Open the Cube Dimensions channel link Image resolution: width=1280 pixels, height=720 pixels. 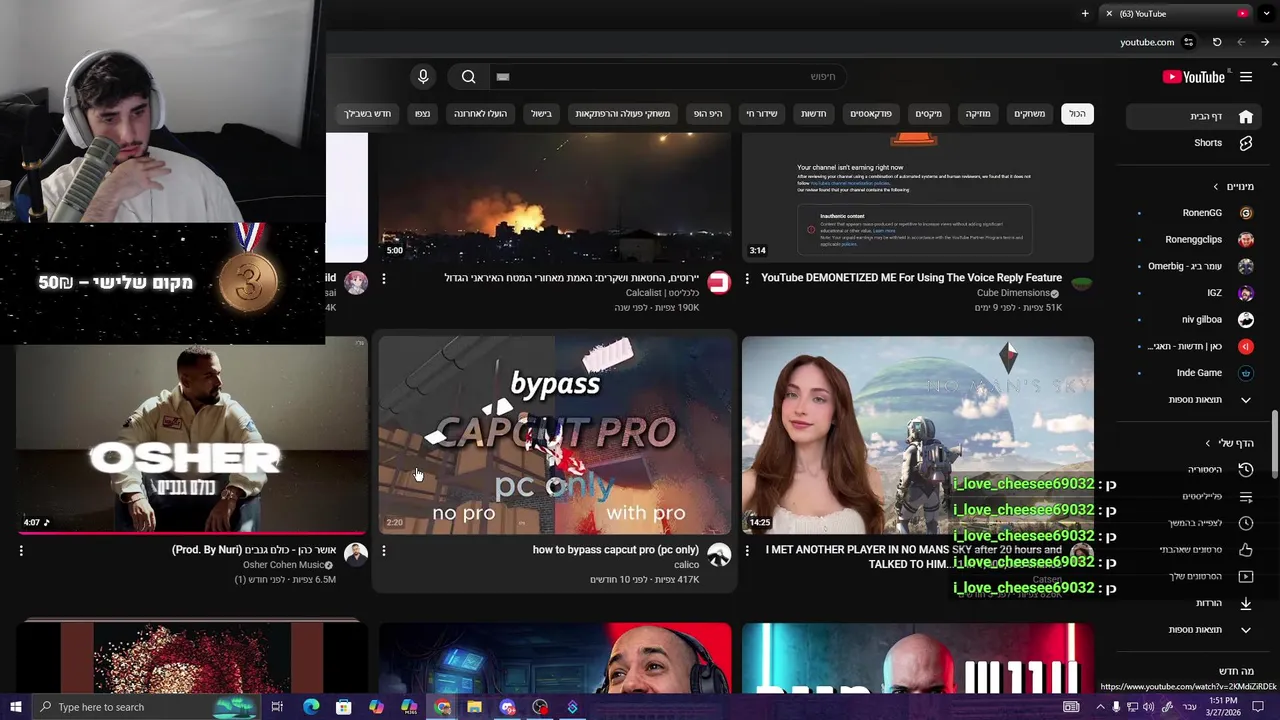1013,293
